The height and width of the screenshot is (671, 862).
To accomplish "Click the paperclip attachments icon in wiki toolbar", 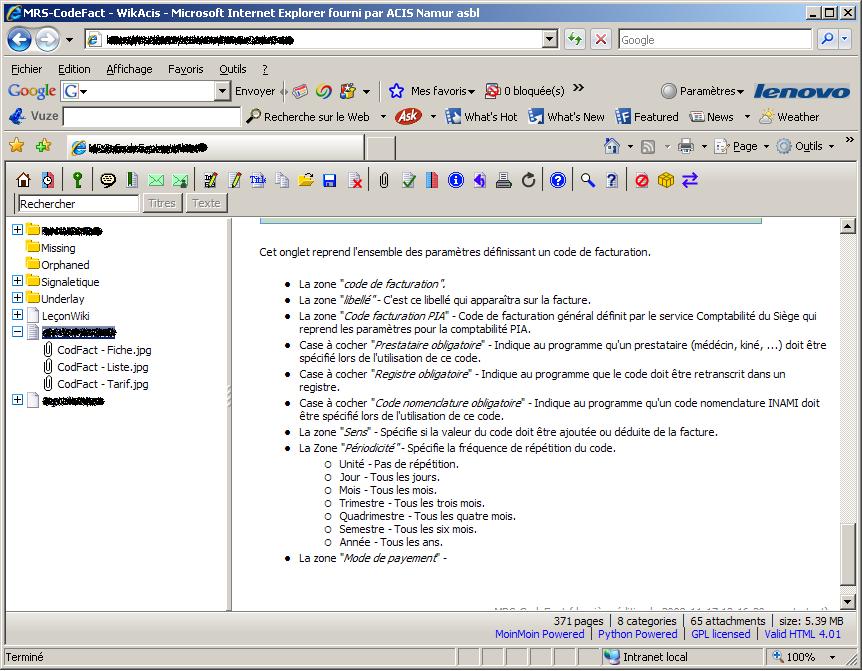I will (383, 180).
